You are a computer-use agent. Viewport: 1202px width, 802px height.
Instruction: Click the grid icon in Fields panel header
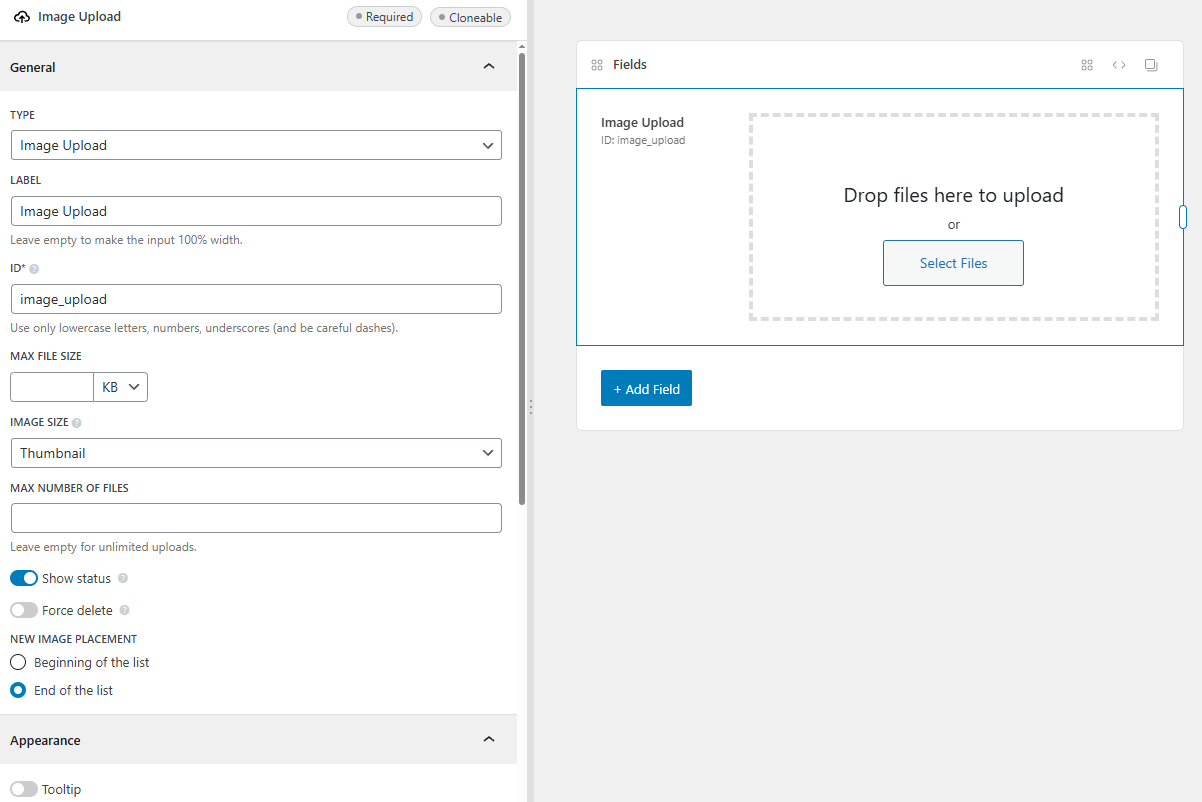point(1086,64)
